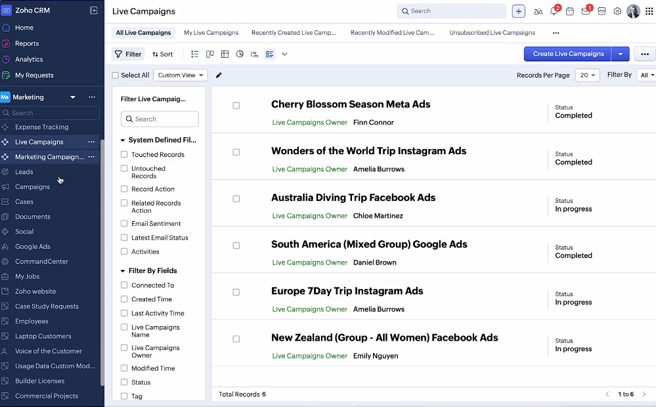Open Europe 7Day Trip Instagram Ads record
This screenshot has height=407, width=656.
click(347, 291)
